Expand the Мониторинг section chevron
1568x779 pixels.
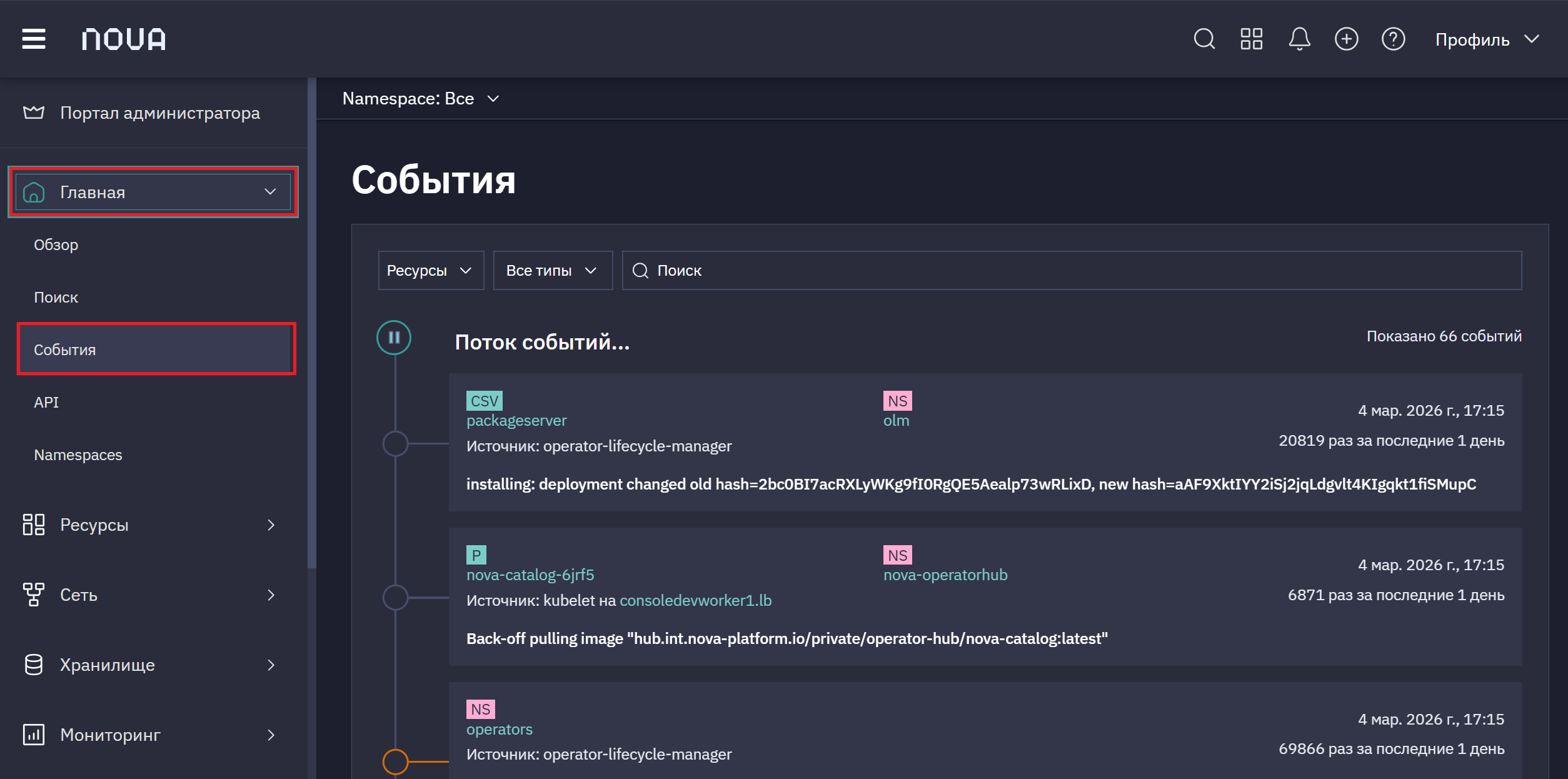coord(271,735)
